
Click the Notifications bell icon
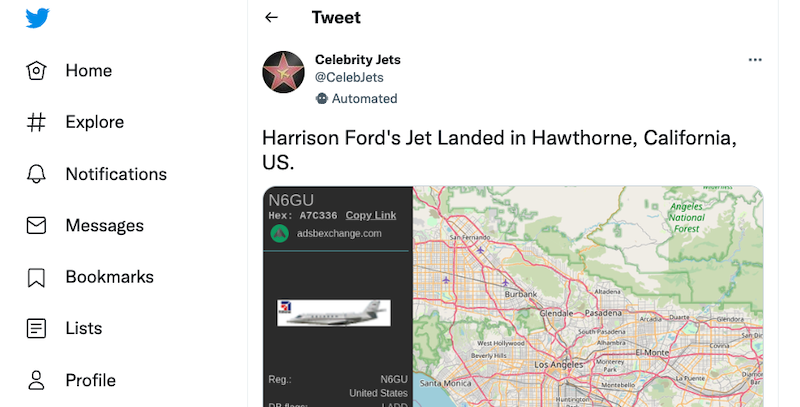pyautogui.click(x=37, y=174)
